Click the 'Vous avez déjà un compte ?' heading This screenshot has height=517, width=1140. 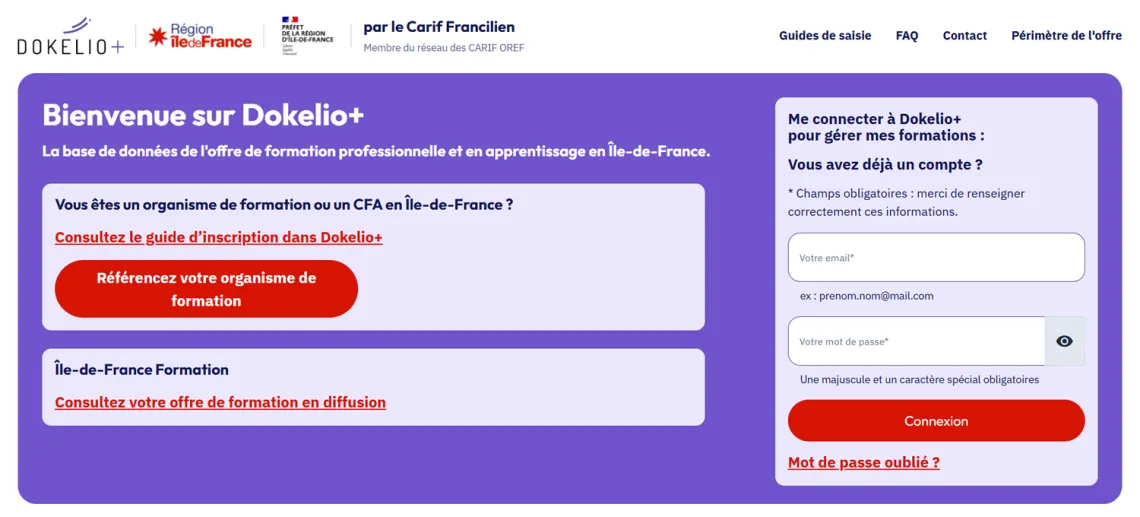click(885, 164)
